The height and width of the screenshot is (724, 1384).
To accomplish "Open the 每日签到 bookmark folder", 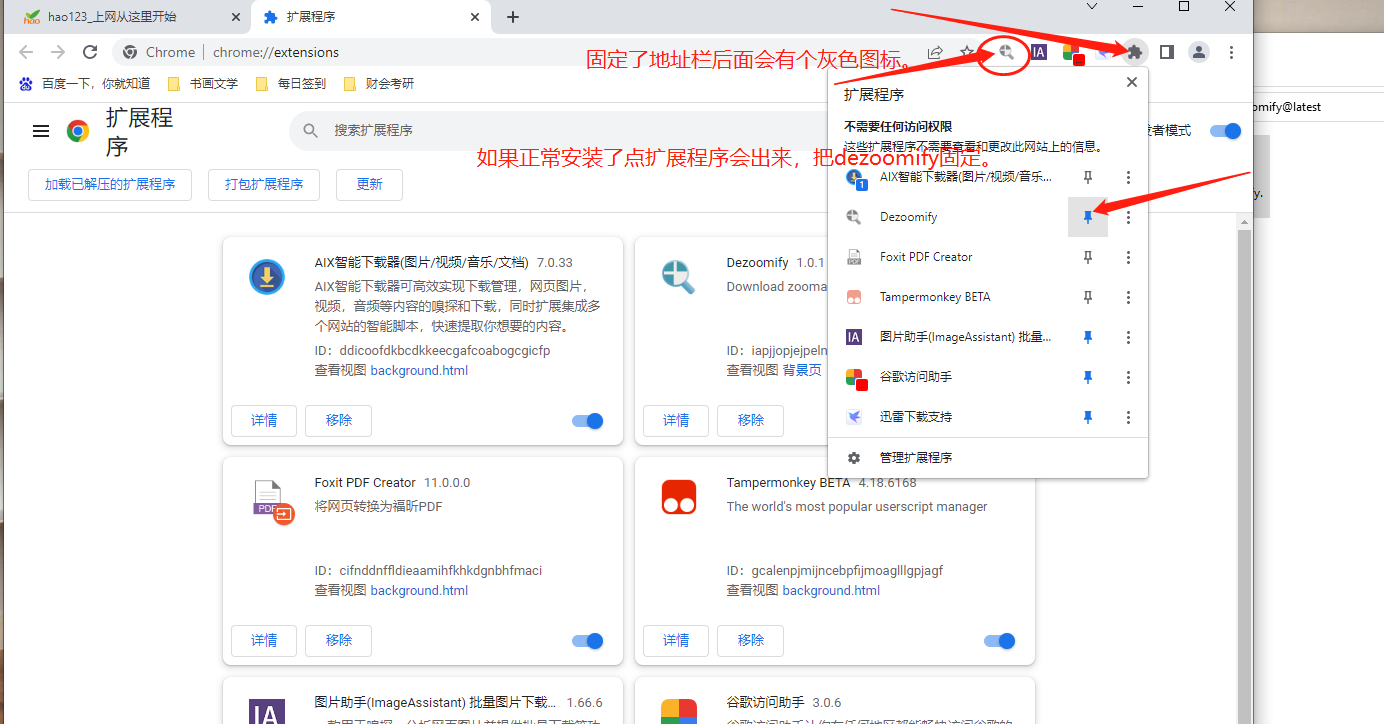I will pos(291,84).
